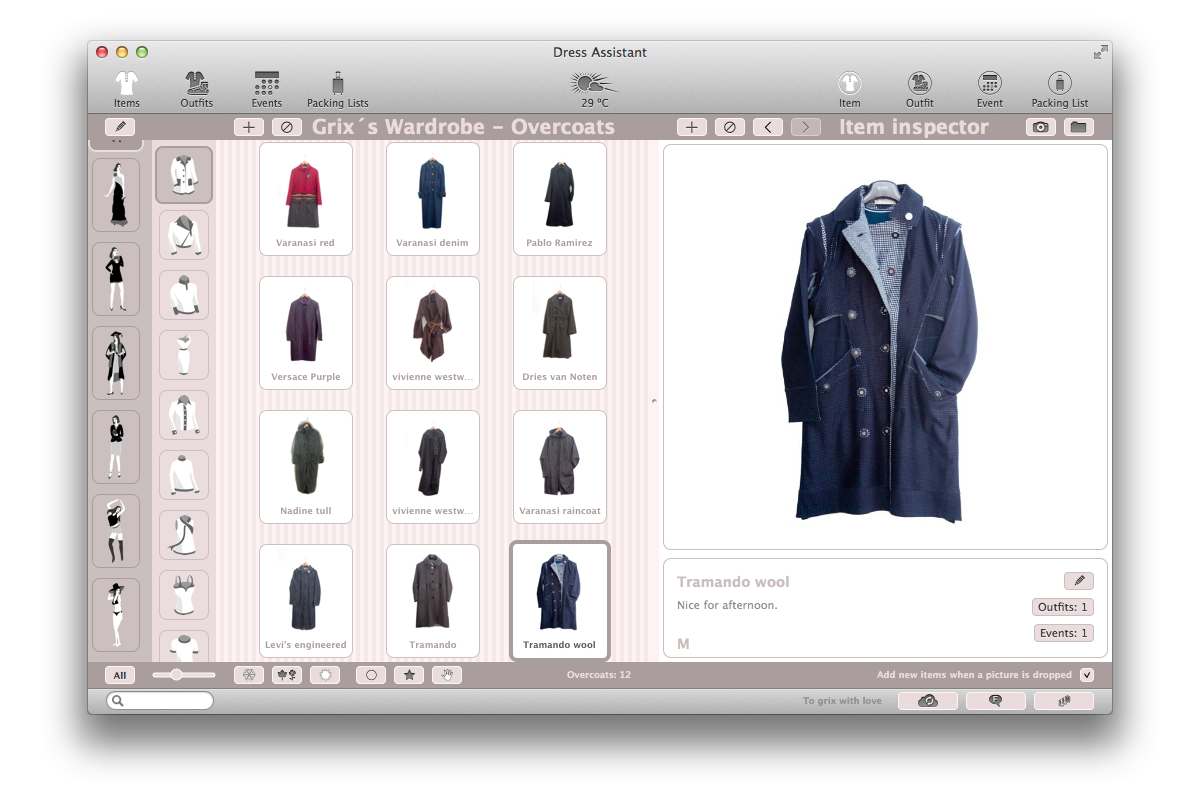Go to the next item with right chevron
Image resolution: width=1200 pixels, height=800 pixels.
click(x=806, y=127)
